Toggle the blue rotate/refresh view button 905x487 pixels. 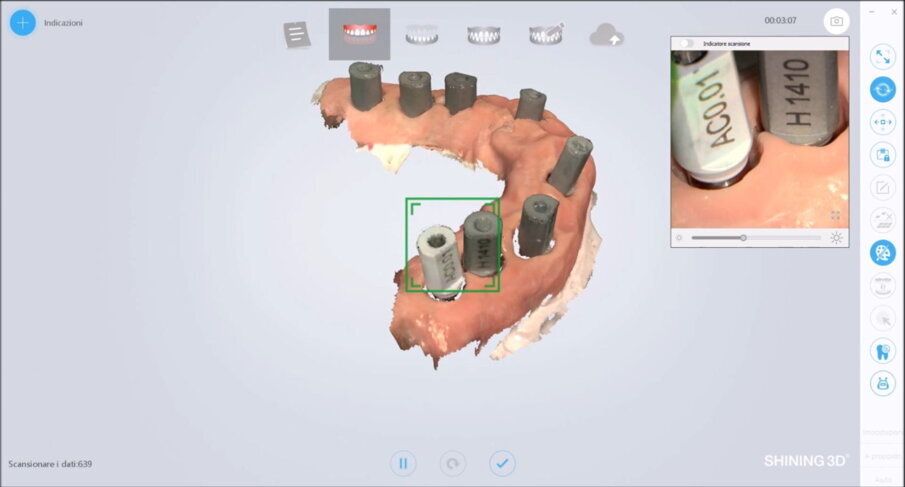click(882, 89)
